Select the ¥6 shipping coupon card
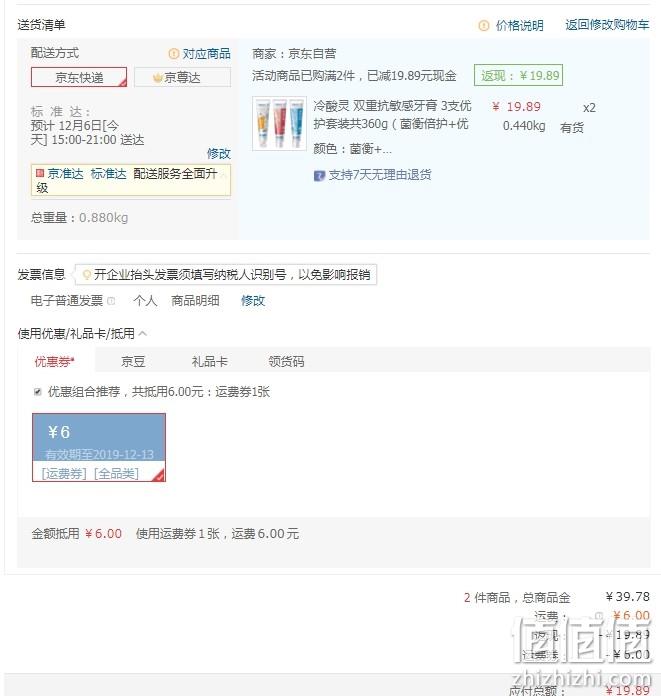661x696 pixels. (99, 447)
